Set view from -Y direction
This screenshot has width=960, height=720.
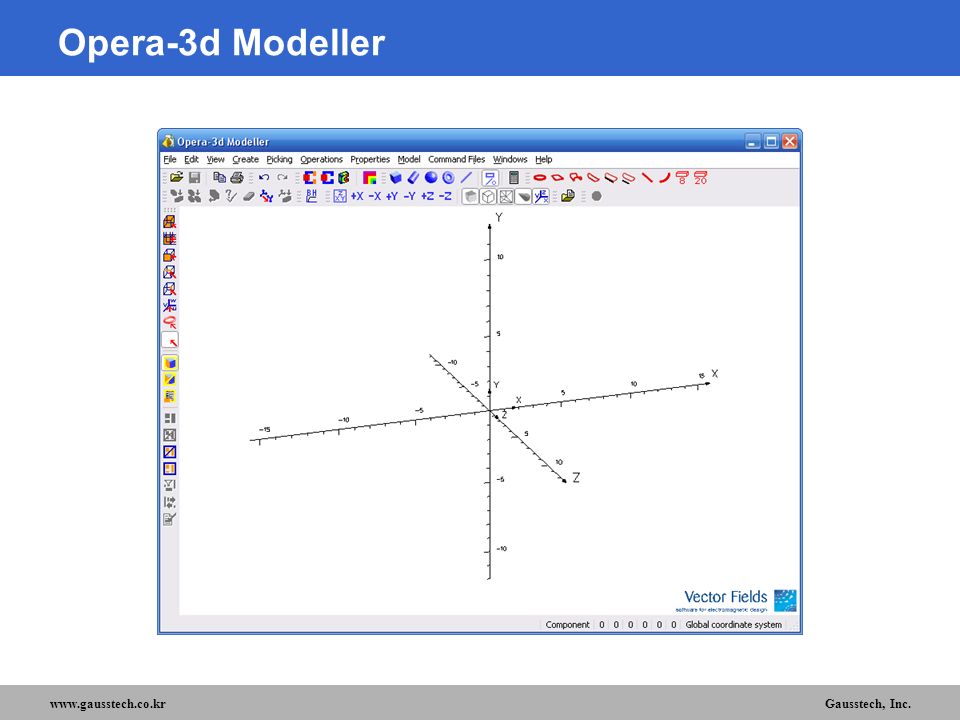(410, 196)
